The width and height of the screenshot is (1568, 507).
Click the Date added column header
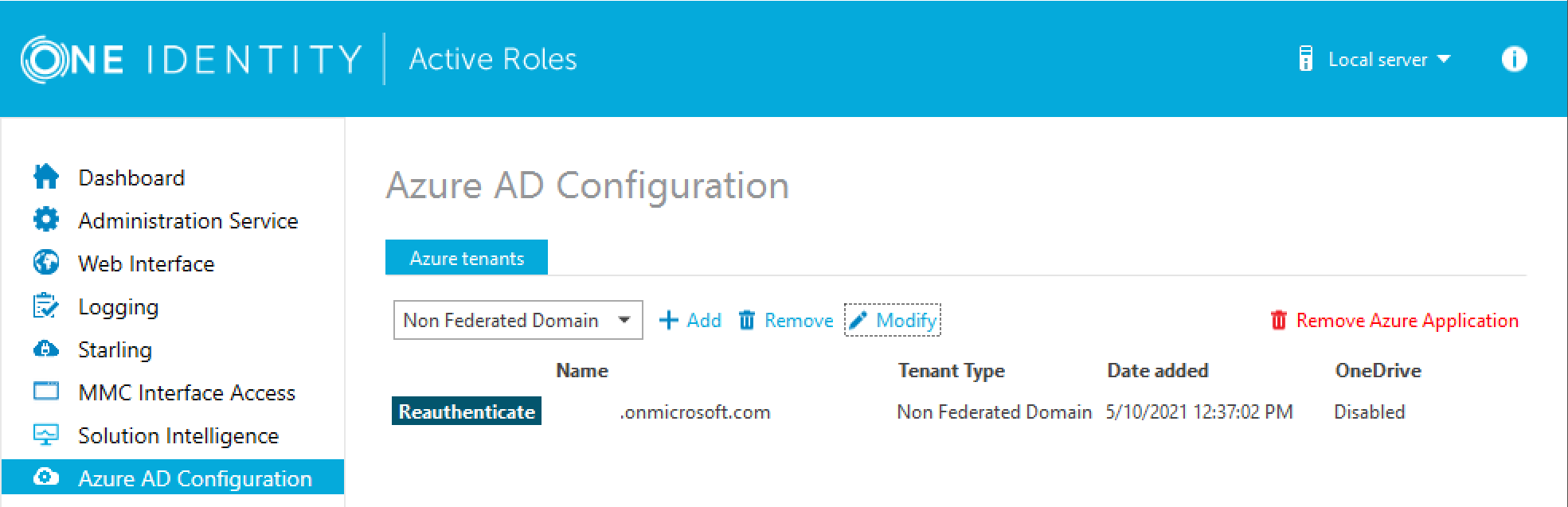pyautogui.click(x=1158, y=370)
